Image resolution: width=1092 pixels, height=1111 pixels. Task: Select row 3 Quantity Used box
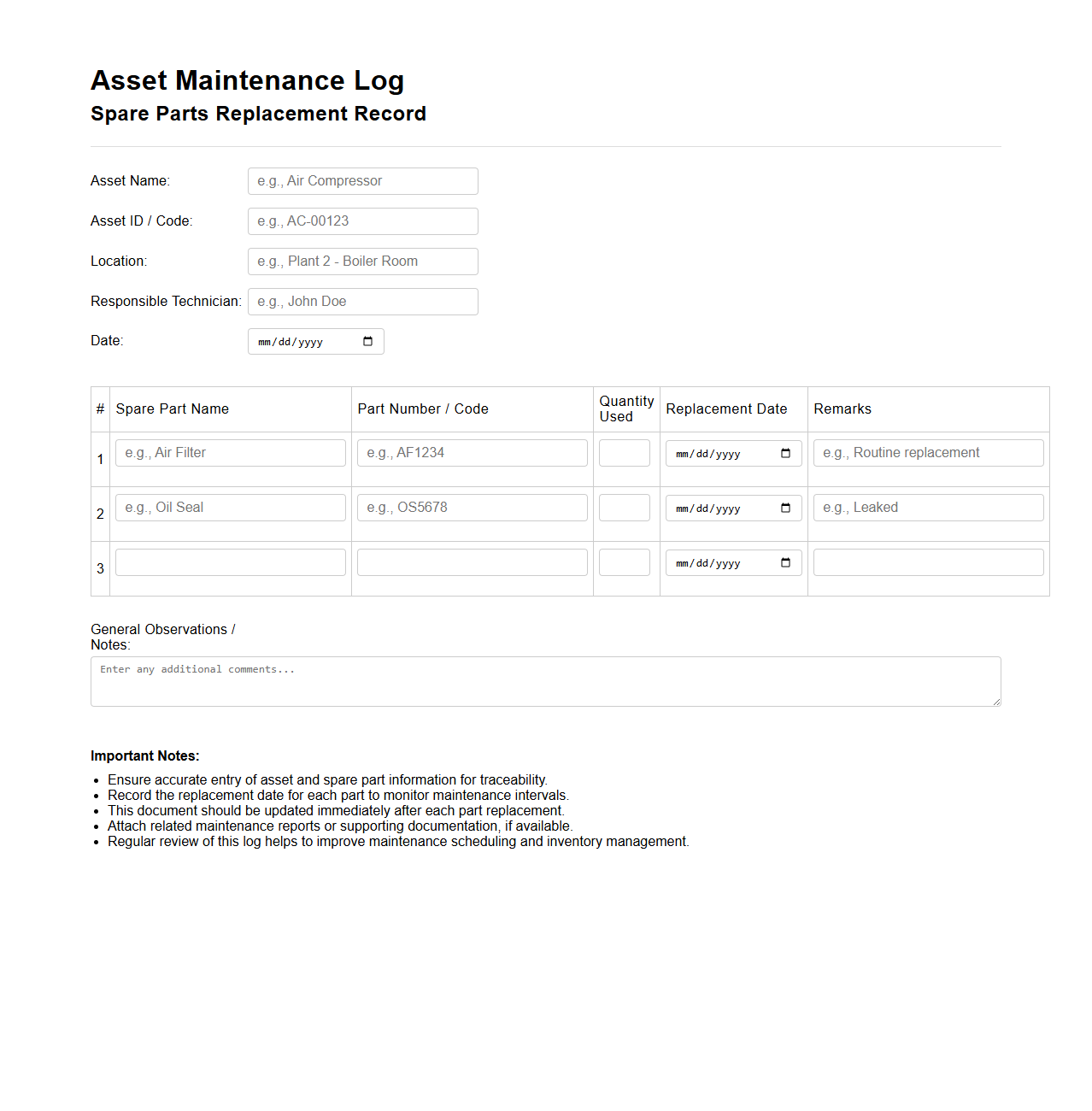624,562
